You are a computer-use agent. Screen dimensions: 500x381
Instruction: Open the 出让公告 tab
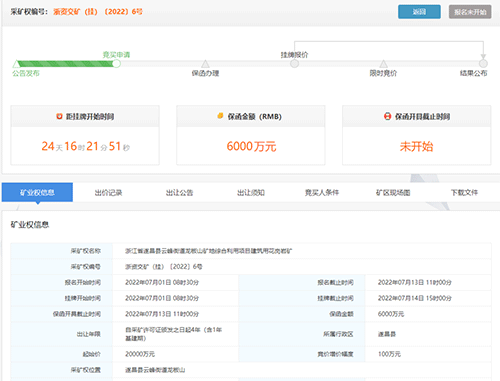pos(180,192)
